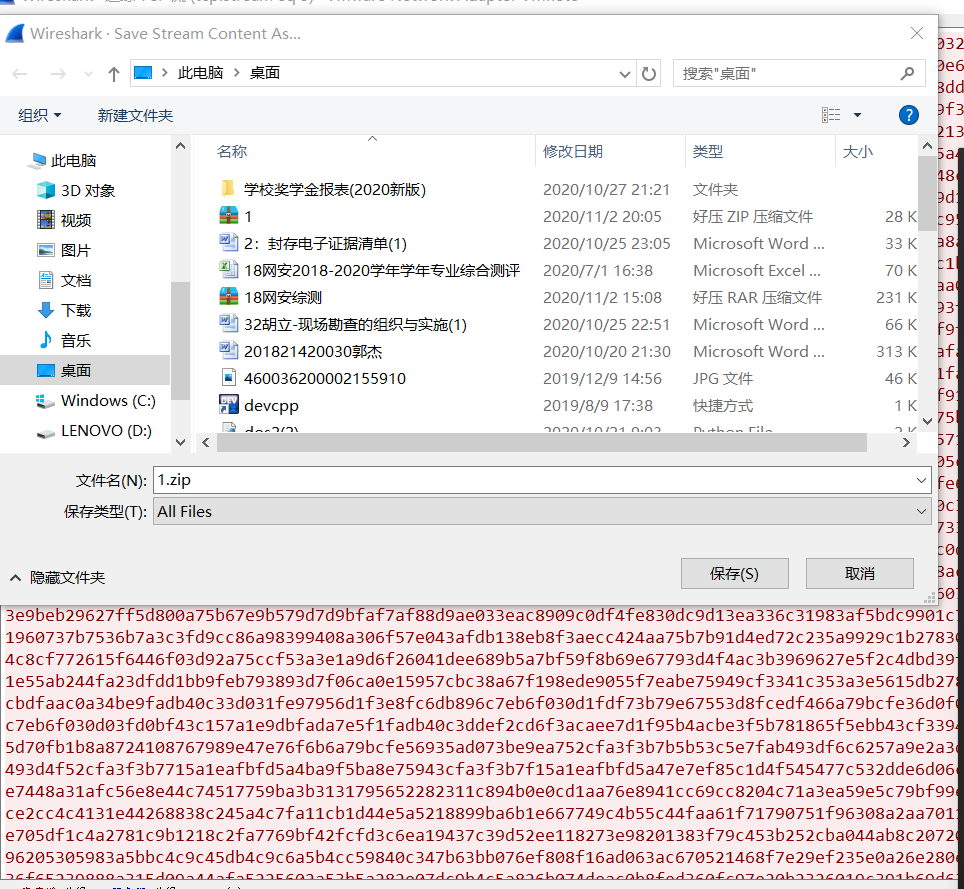Click the image icon of 460036200002155910
This screenshot has height=889, width=964.
228,377
